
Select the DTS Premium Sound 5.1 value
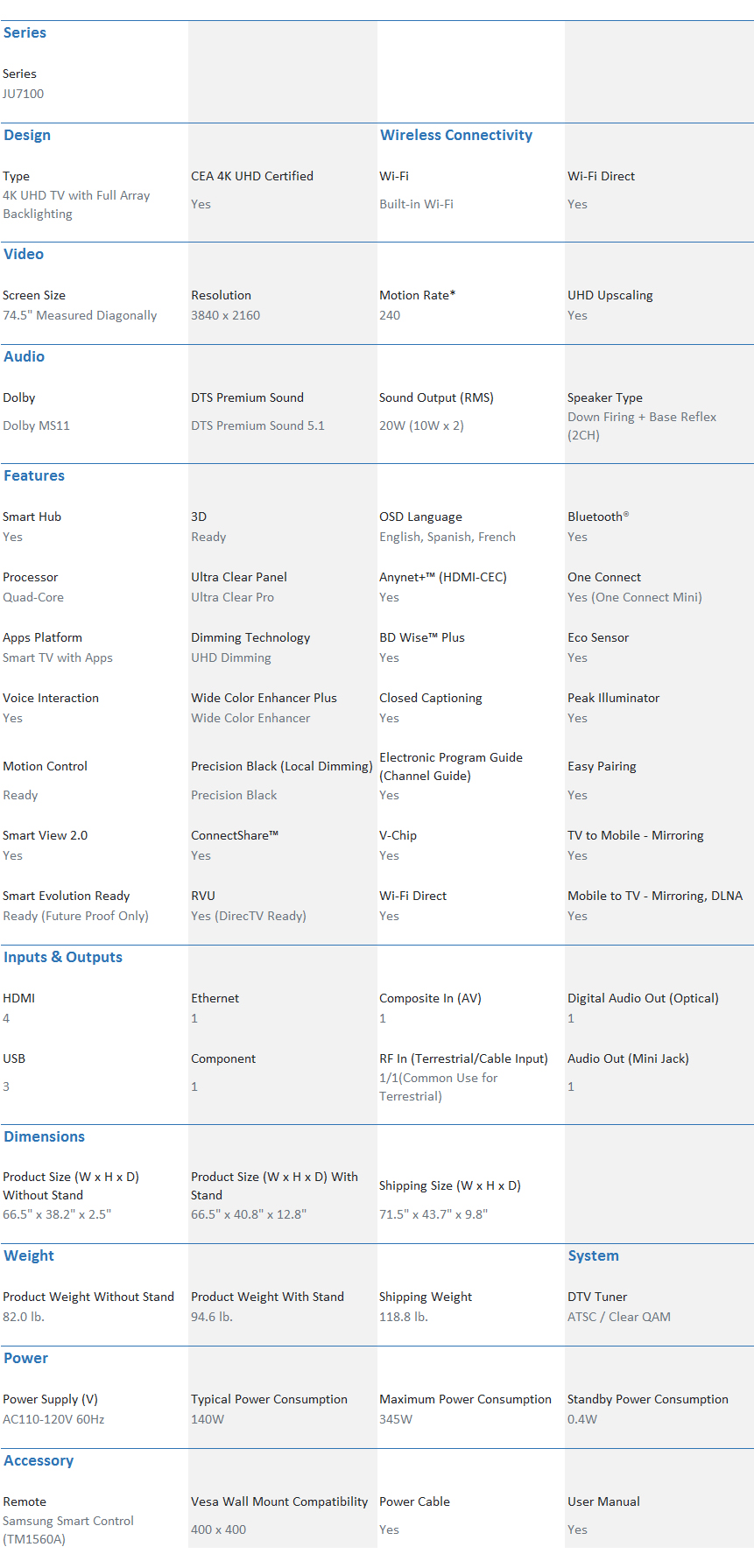(x=257, y=425)
